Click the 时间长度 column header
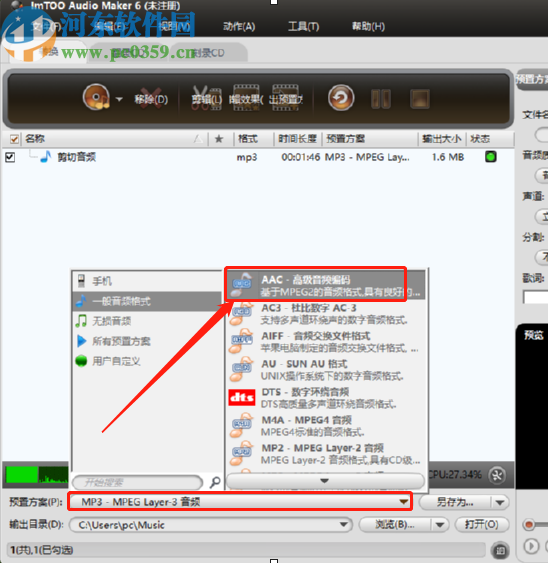548x563 pixels. point(297,139)
